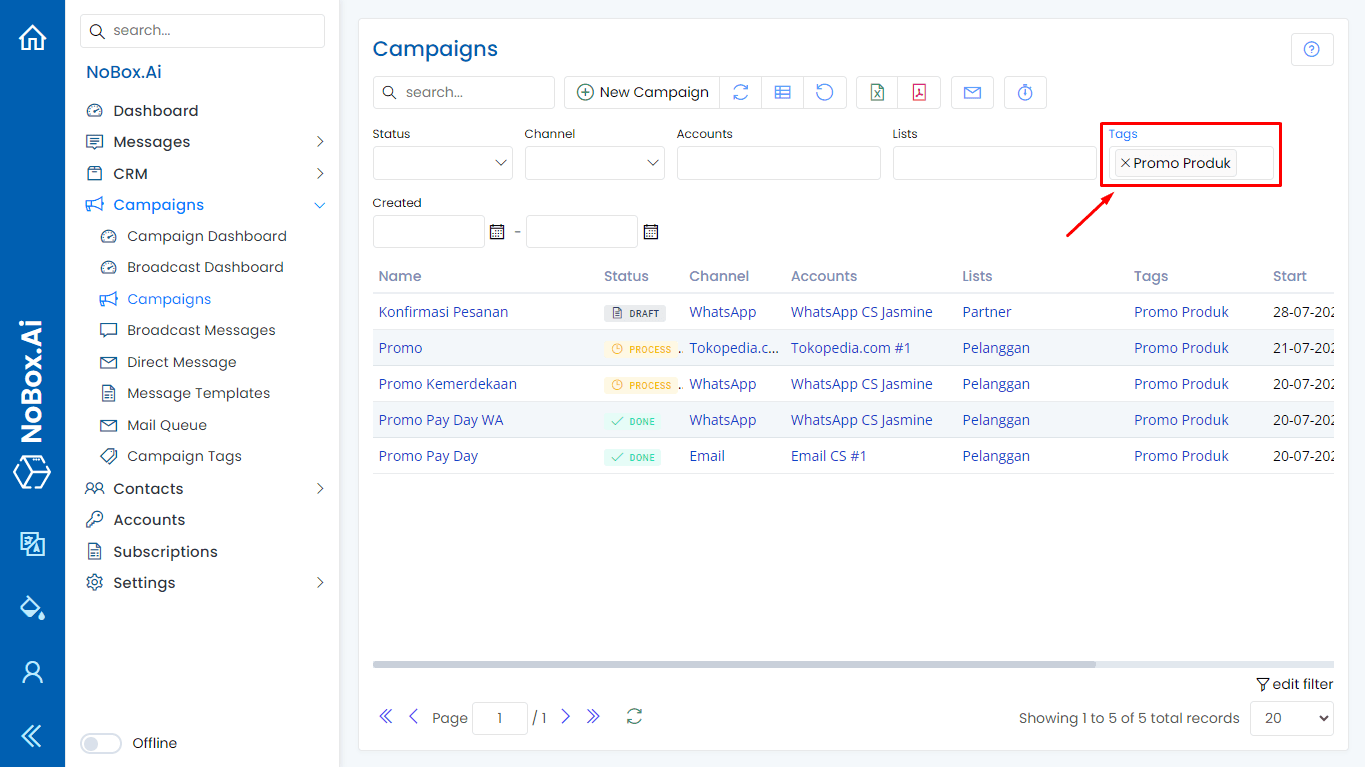Reset filters with the circular undo icon
This screenshot has width=1365, height=767.
[x=825, y=92]
